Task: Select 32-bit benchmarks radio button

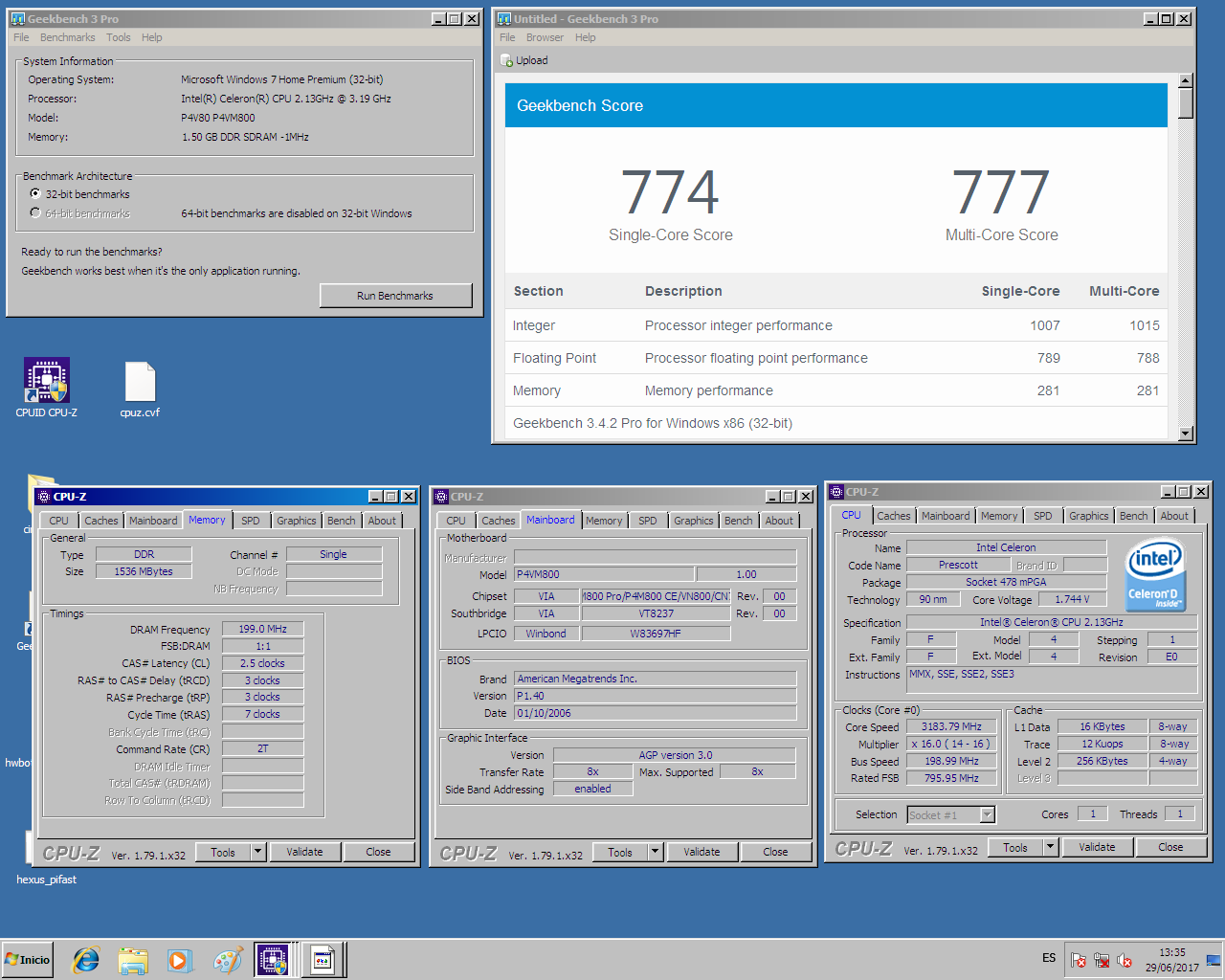Action: pyautogui.click(x=35, y=193)
